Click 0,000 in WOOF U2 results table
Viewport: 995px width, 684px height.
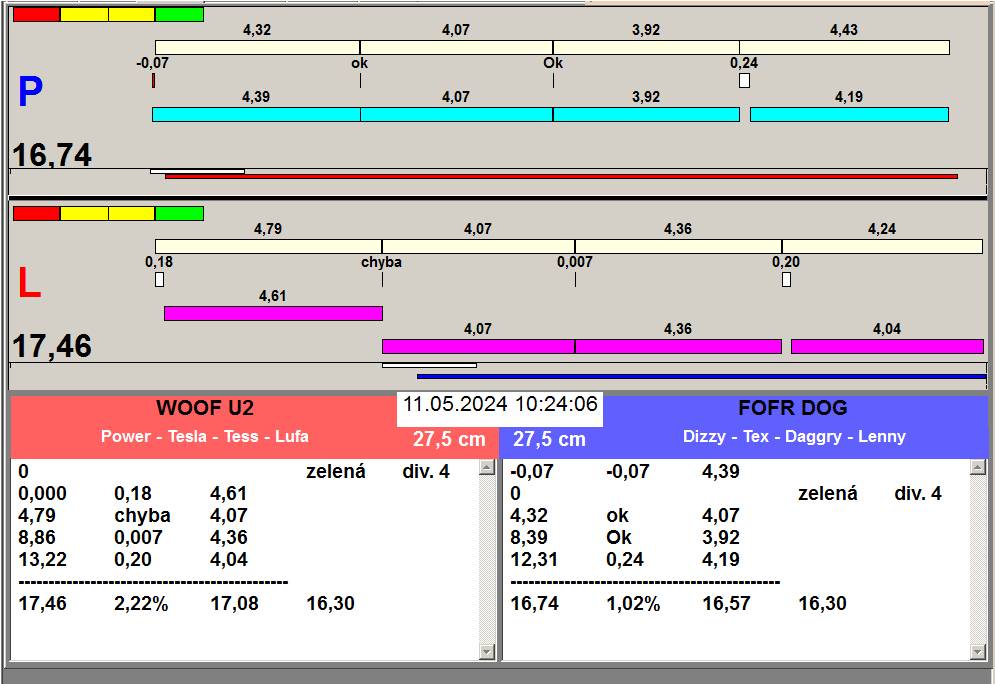click(x=43, y=493)
